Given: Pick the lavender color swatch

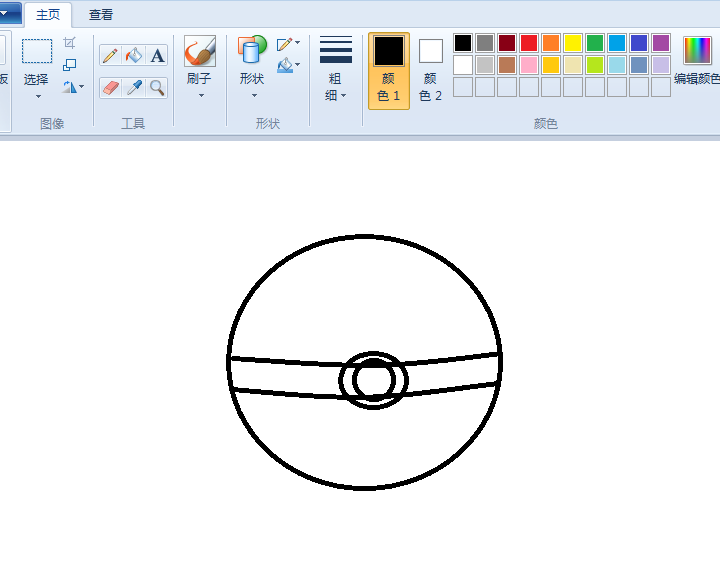Looking at the screenshot, I should pyautogui.click(x=661, y=65).
